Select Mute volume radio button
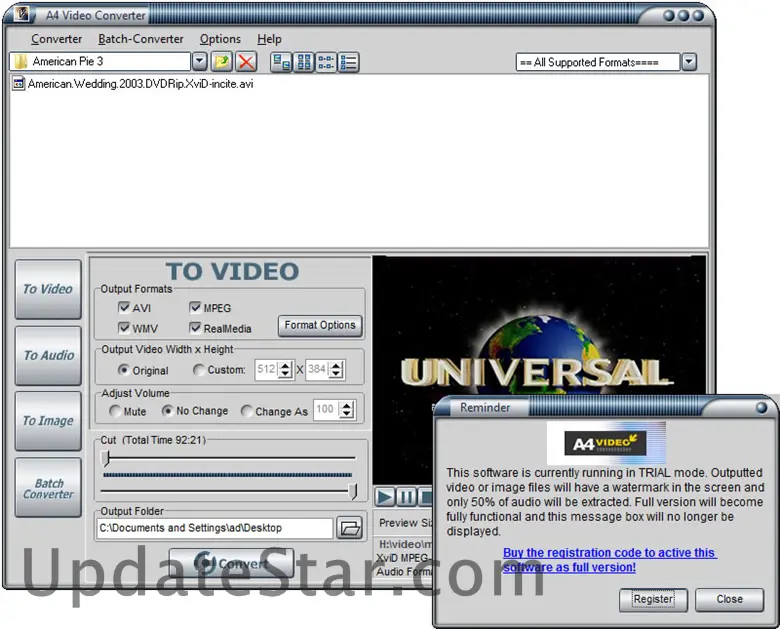This screenshot has height=629, width=780. tap(115, 411)
